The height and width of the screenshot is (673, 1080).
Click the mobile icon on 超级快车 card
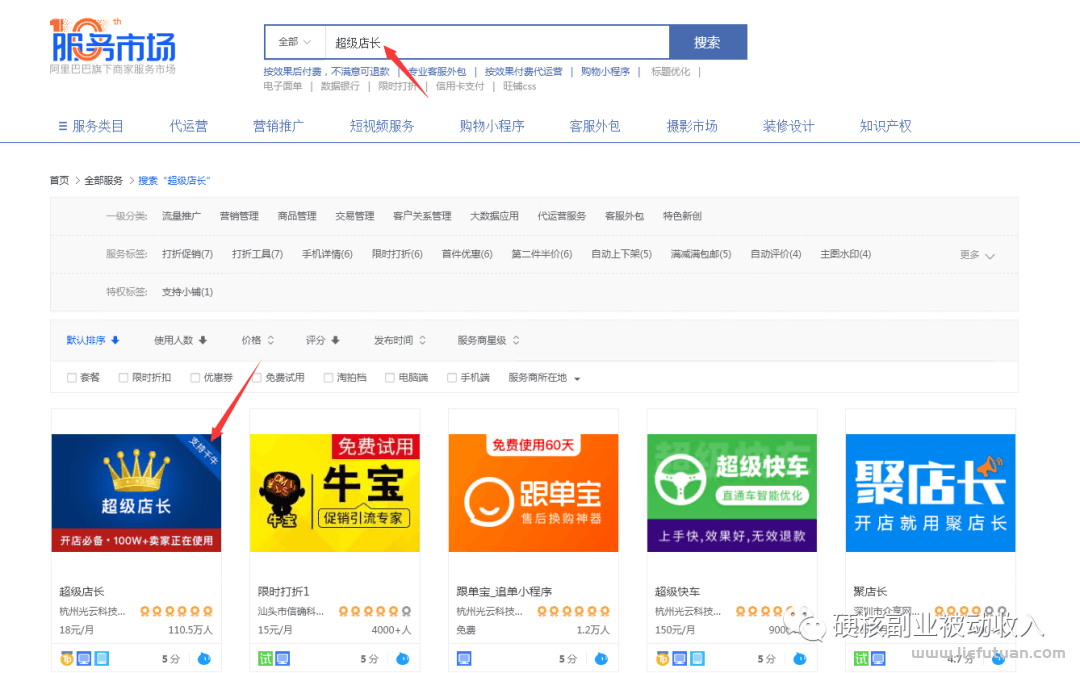(697, 659)
